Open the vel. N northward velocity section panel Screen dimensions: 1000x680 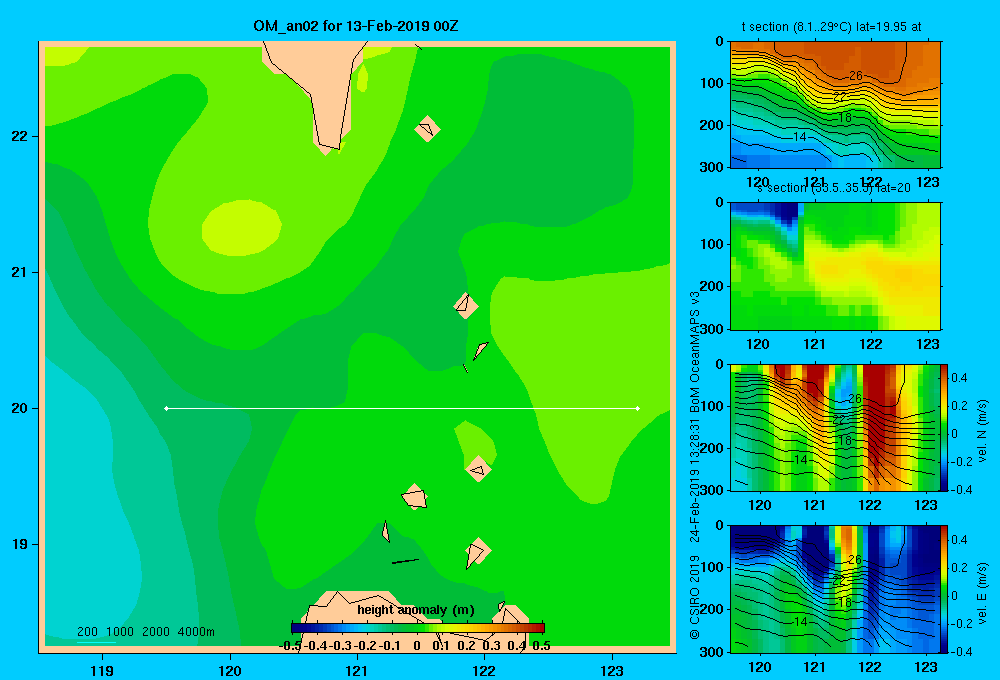point(835,427)
